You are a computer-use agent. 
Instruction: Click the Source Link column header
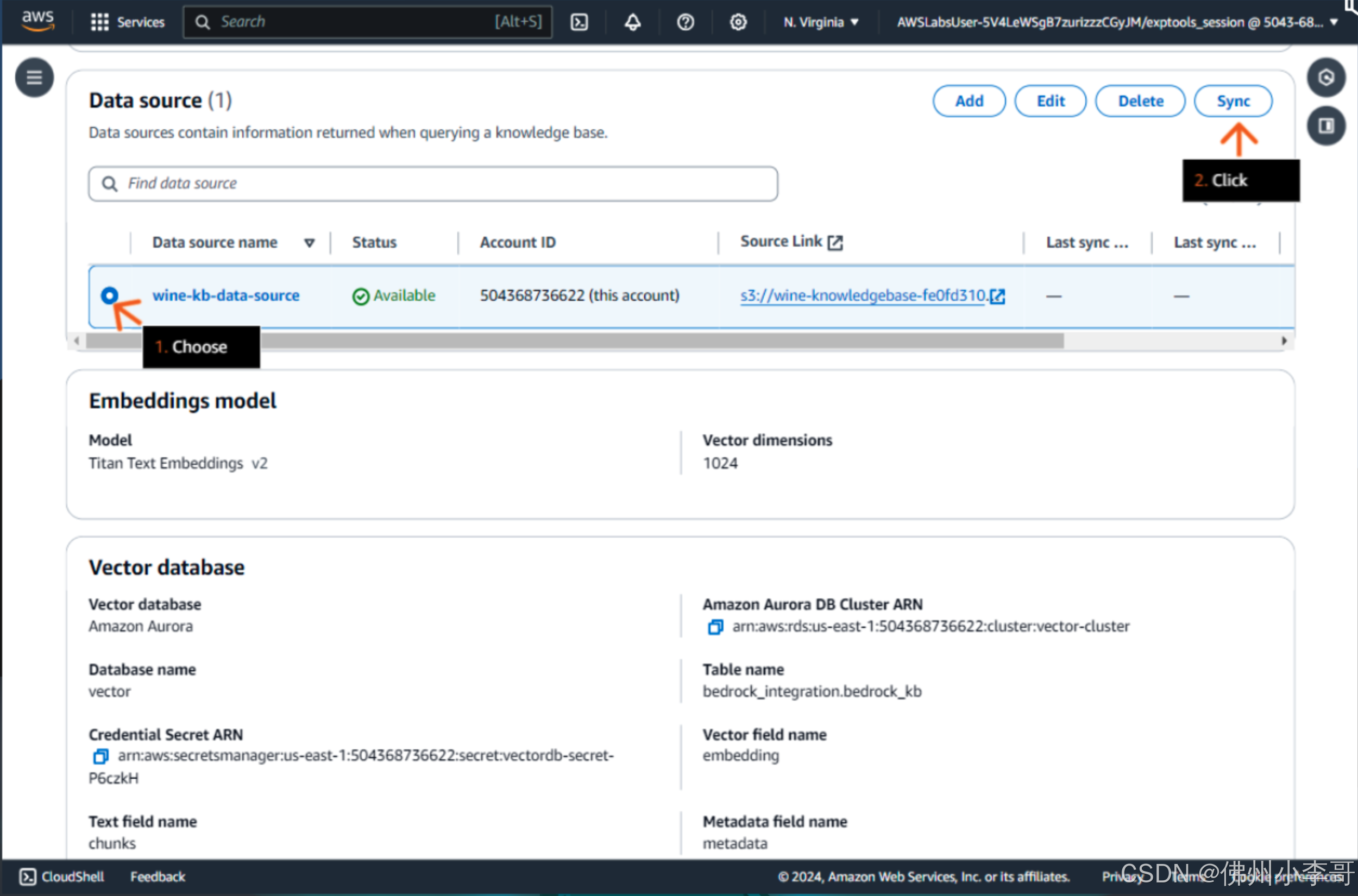pos(791,242)
